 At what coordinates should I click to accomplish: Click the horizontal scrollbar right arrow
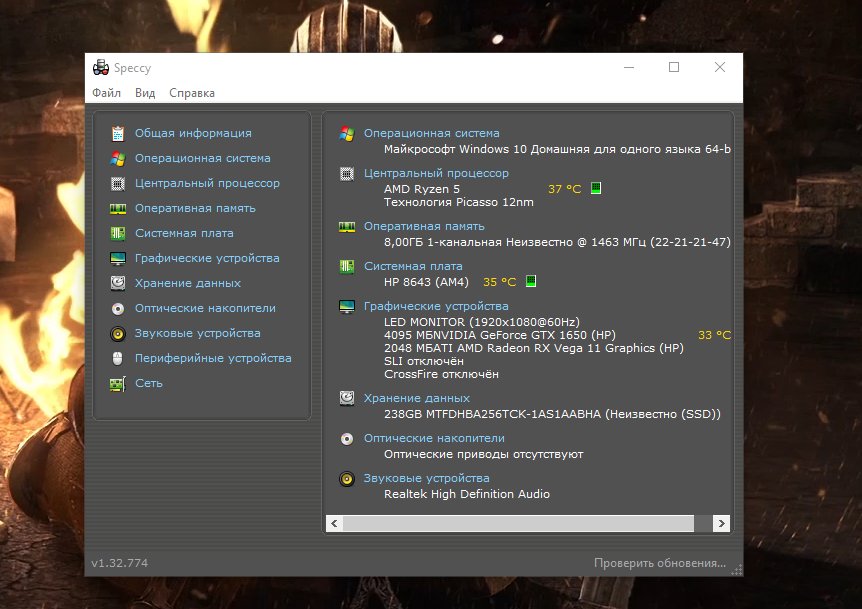(x=721, y=523)
